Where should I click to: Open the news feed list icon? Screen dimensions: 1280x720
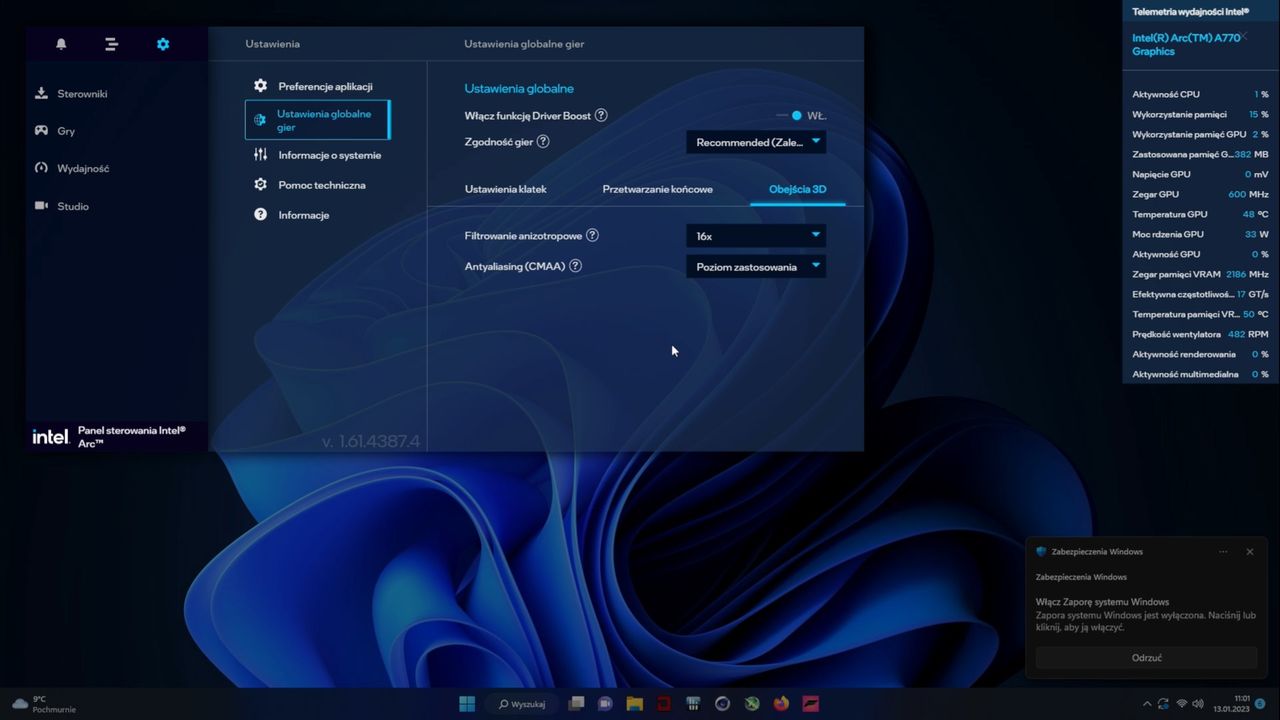coord(111,44)
